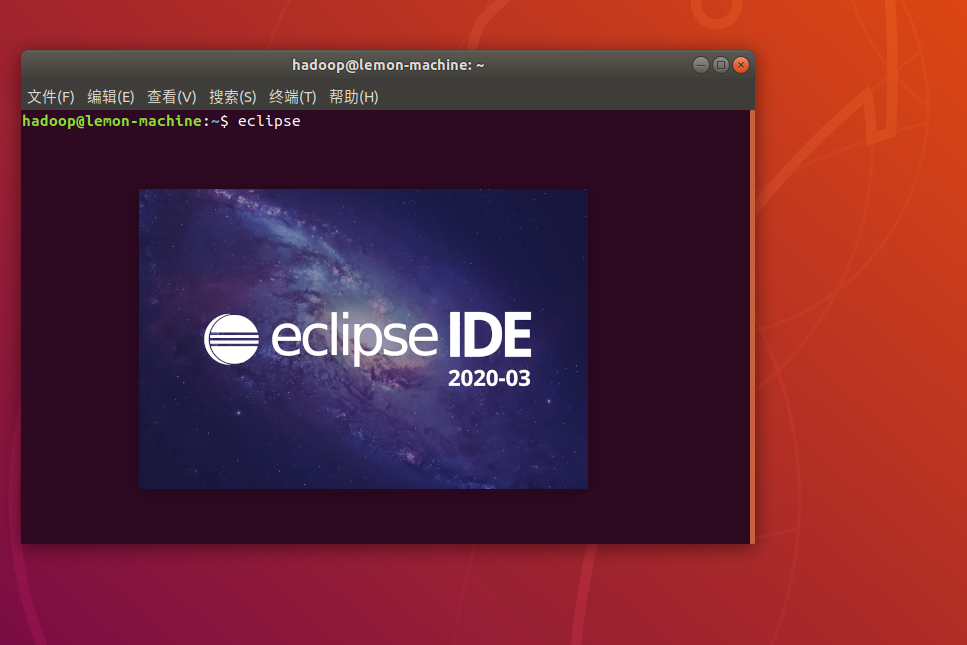Click the terminal's vertical scrollbar
This screenshot has width=967, height=645.
click(x=752, y=327)
